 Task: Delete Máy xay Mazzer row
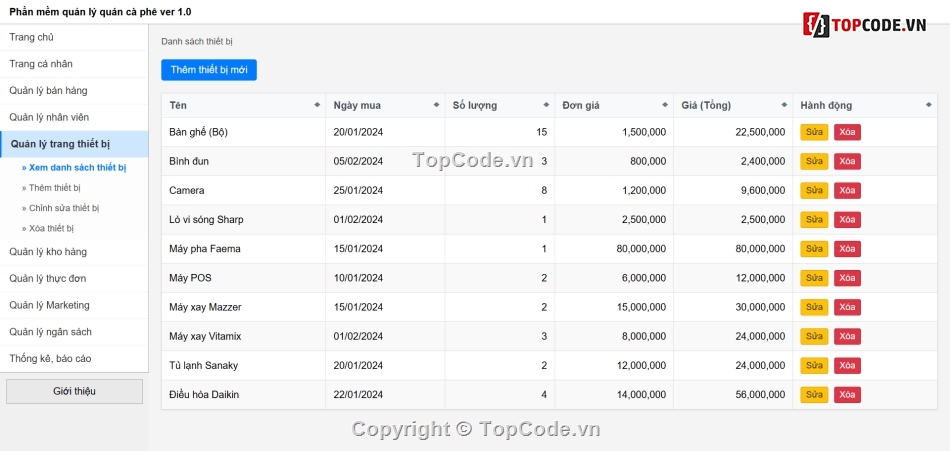(x=847, y=307)
